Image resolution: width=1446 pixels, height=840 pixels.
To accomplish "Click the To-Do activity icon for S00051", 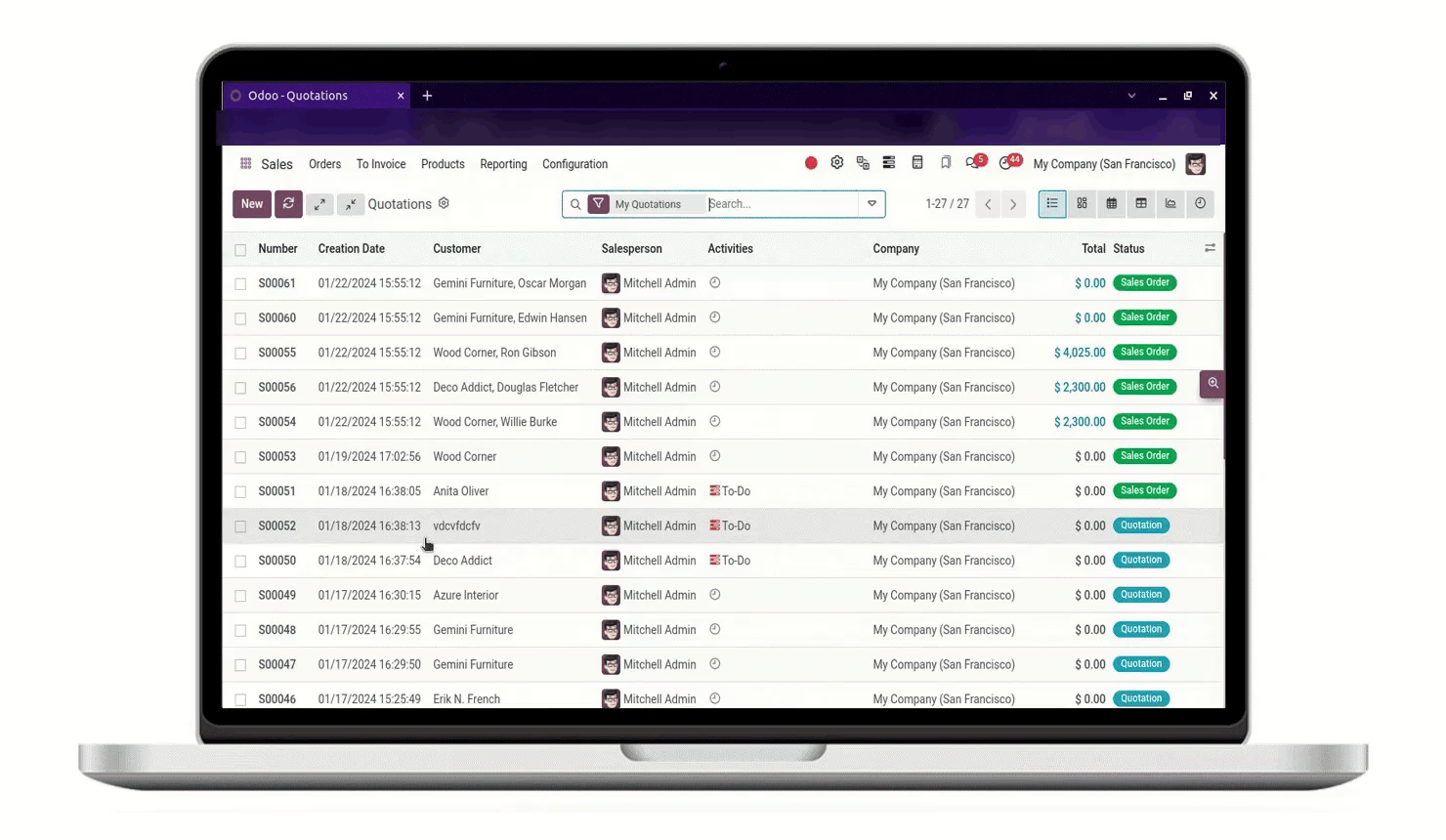I will (714, 490).
